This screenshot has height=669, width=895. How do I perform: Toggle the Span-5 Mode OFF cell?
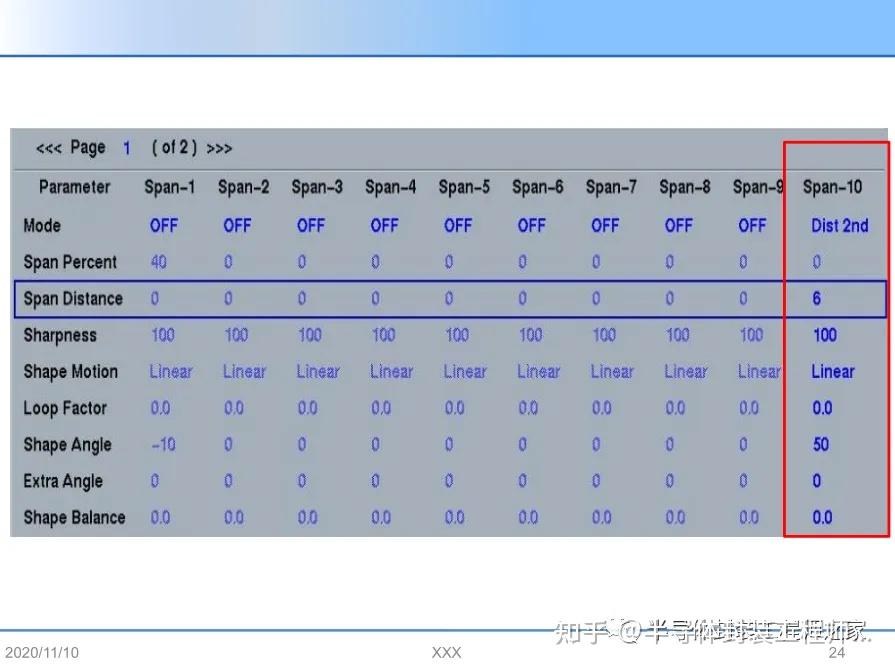[x=457, y=225]
